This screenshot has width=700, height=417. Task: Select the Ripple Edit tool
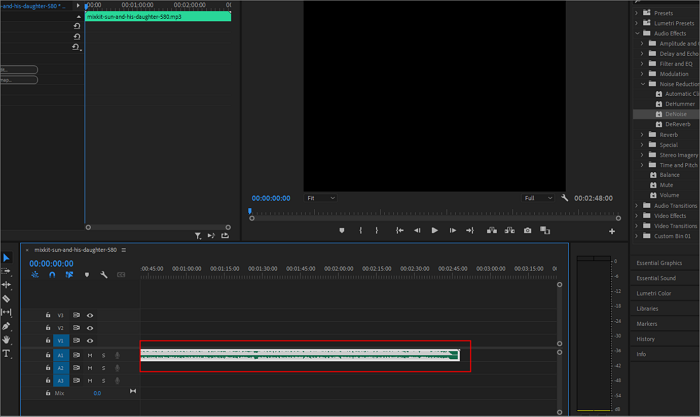pyautogui.click(x=6, y=284)
